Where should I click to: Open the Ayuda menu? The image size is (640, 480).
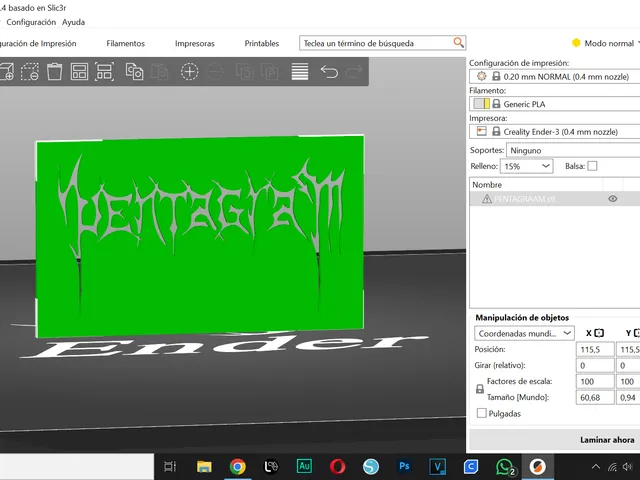[x=73, y=22]
